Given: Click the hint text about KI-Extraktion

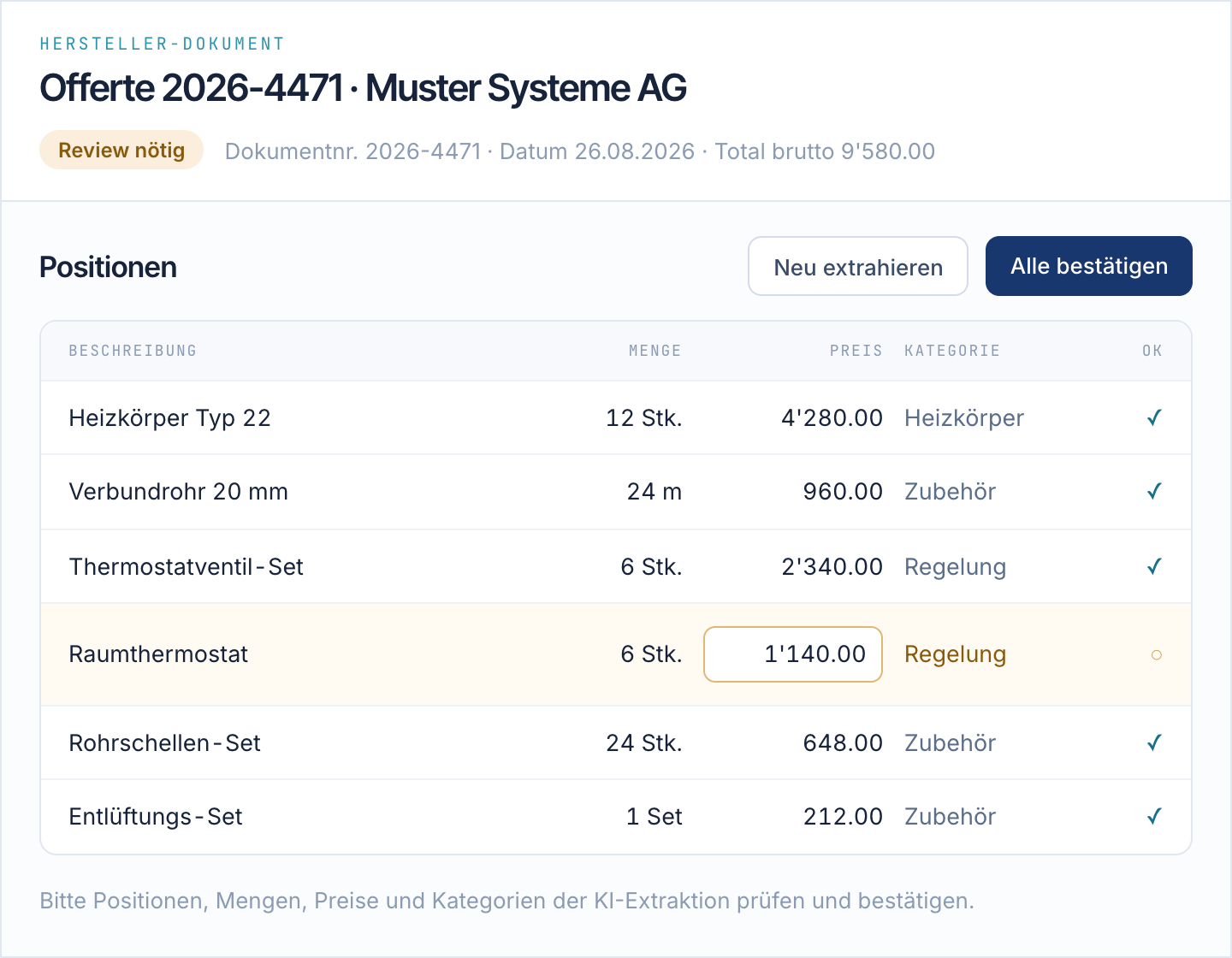Looking at the screenshot, I should click(507, 901).
